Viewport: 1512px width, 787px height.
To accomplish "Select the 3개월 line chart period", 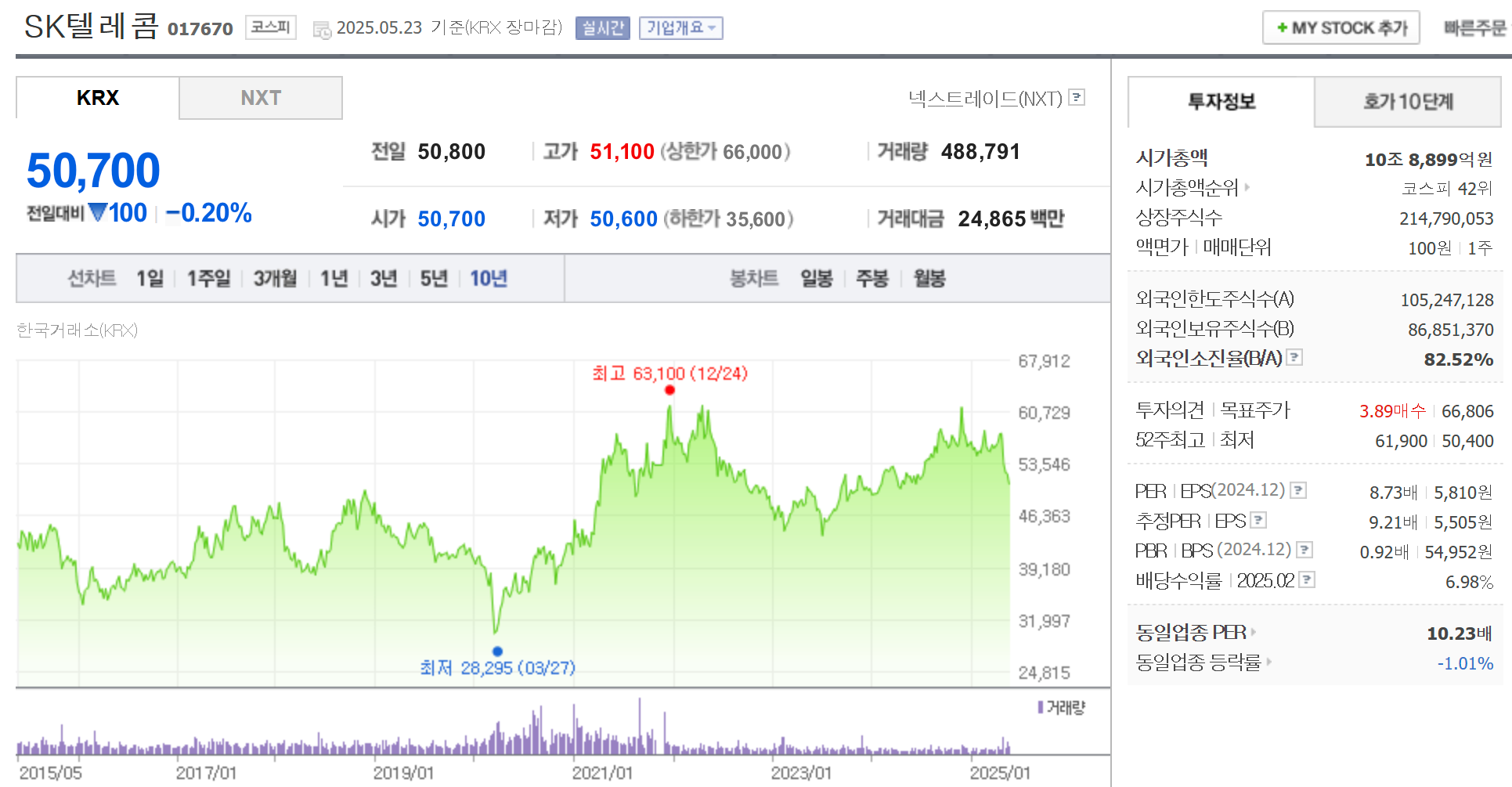I will pyautogui.click(x=275, y=278).
